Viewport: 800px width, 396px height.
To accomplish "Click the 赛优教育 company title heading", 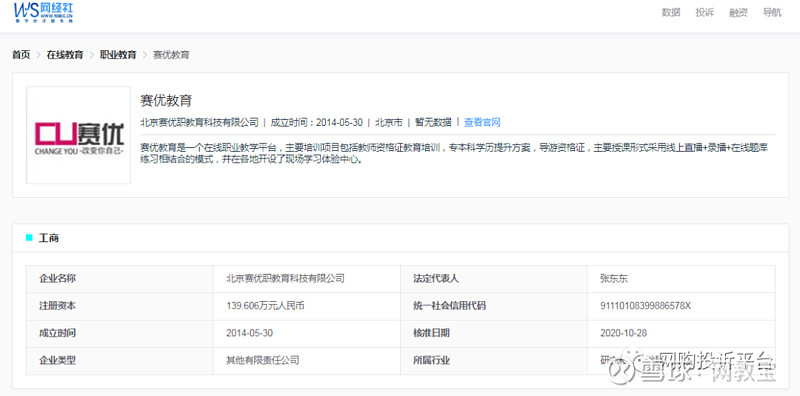I will [166, 101].
